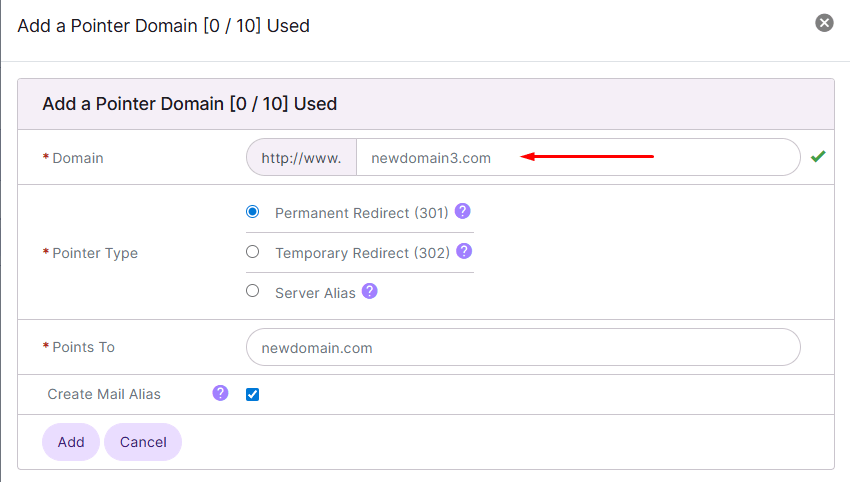This screenshot has height=482, width=851.
Task: Click the http://www. prefix box
Action: [302, 157]
